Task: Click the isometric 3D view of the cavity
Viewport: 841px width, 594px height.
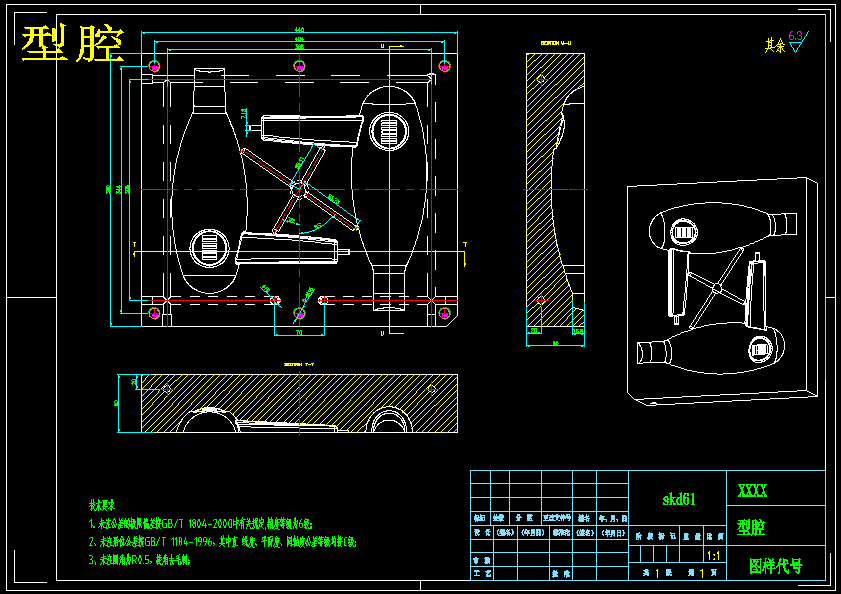Action: [x=722, y=291]
